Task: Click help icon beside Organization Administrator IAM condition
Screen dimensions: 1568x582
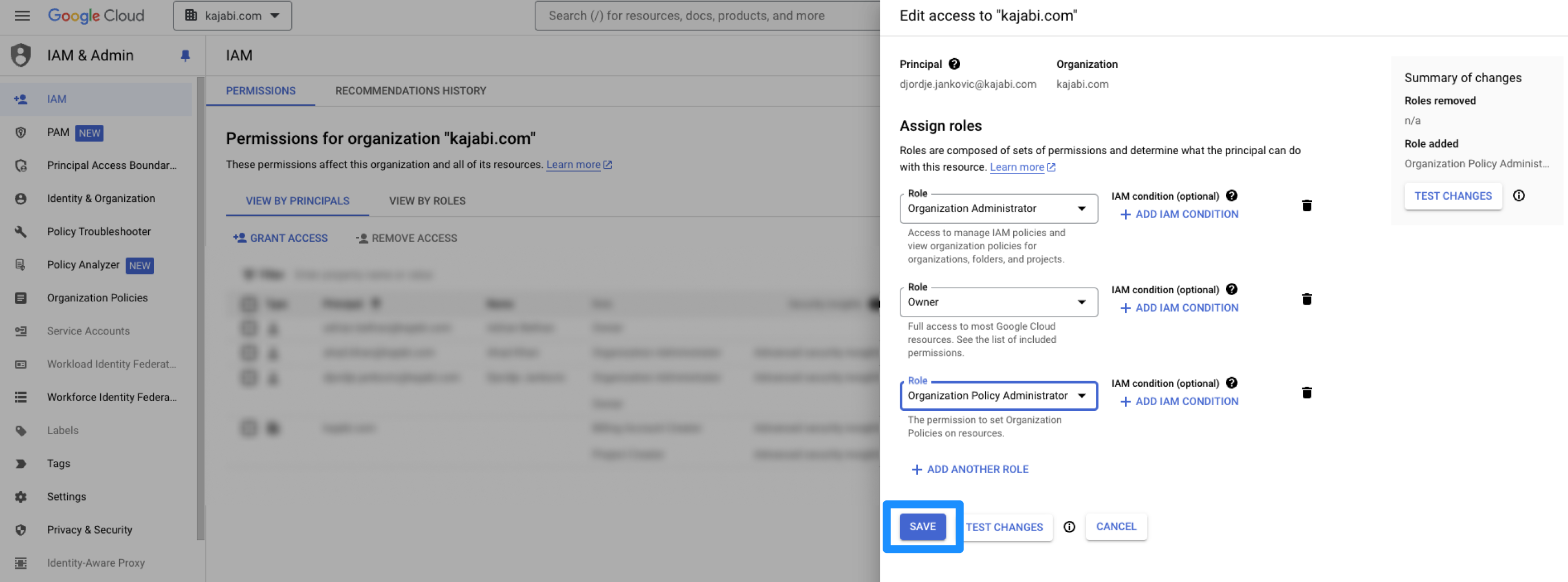Action: coord(1232,196)
